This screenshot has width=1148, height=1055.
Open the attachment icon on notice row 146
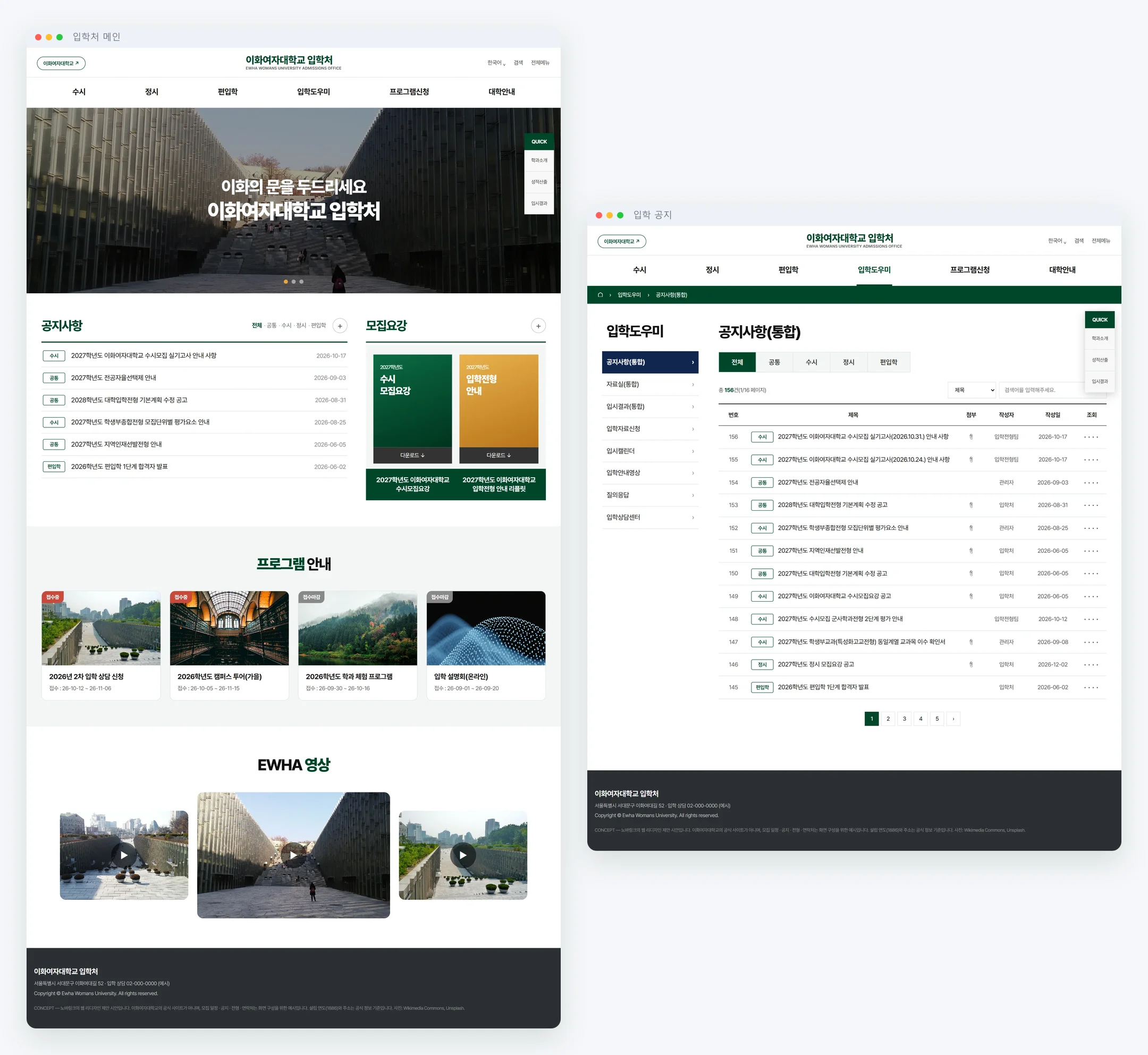coord(970,664)
